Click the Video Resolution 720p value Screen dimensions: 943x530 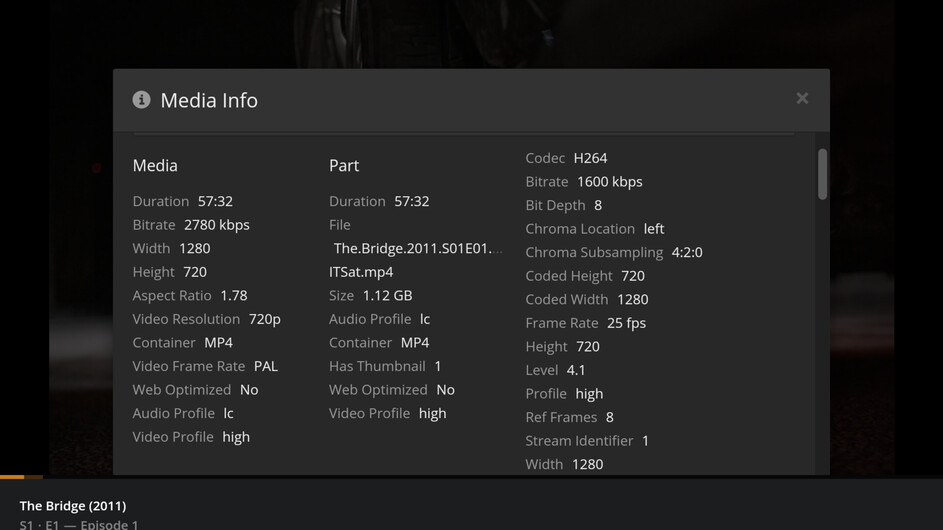[265, 319]
